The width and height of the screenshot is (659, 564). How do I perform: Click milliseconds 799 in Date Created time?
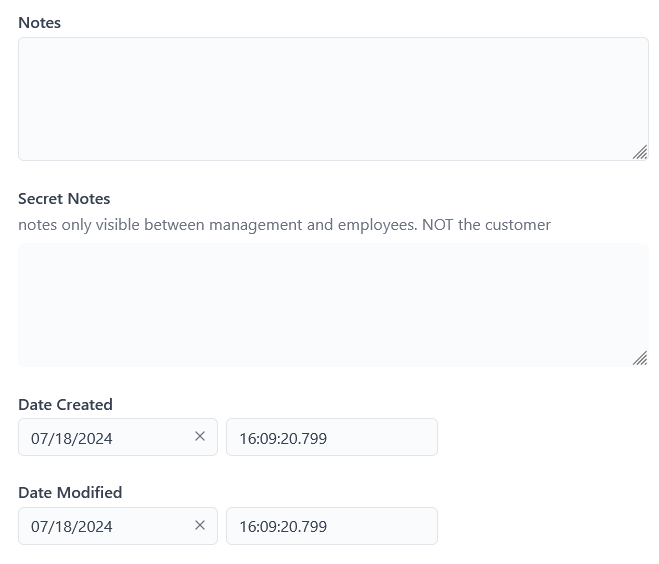pyautogui.click(x=314, y=438)
